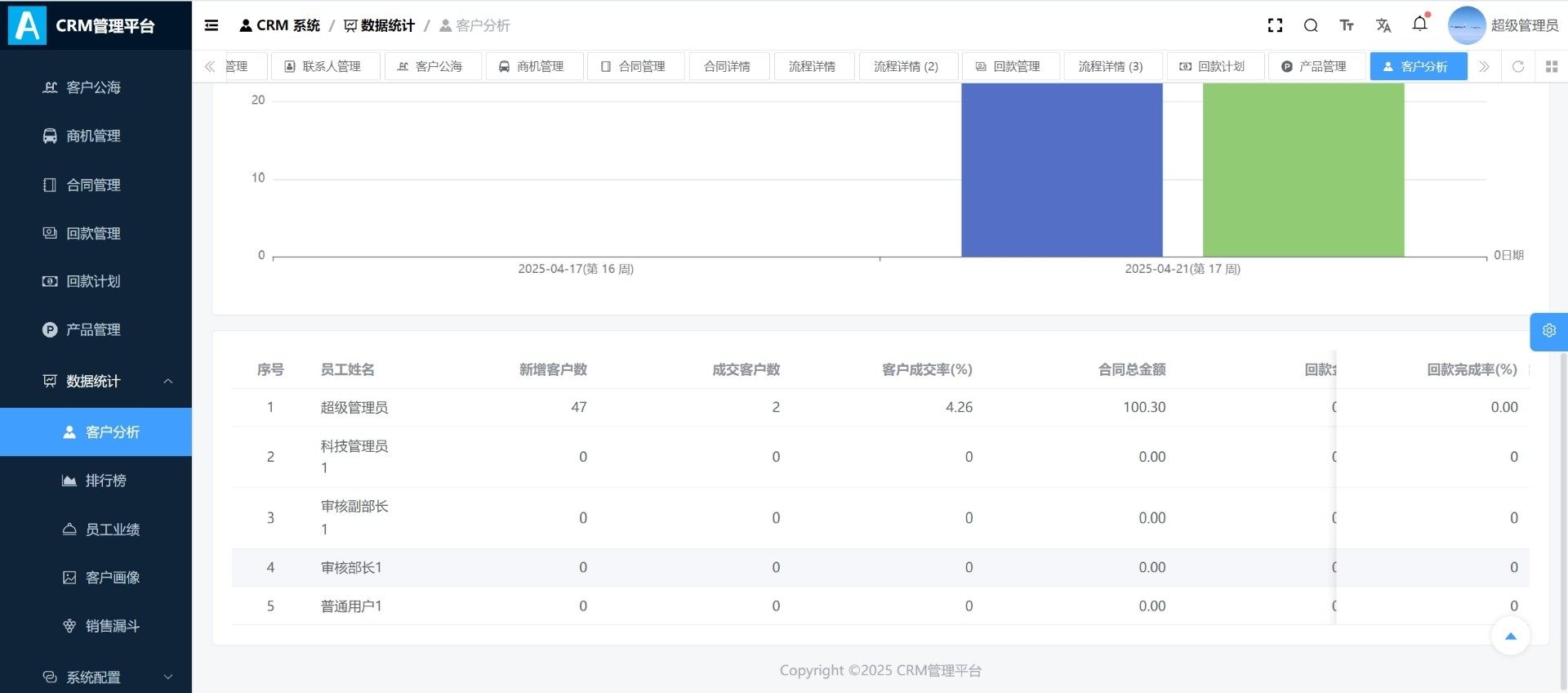The image size is (1568, 693).
Task: Open the floating settings gear panel
Action: click(1548, 331)
